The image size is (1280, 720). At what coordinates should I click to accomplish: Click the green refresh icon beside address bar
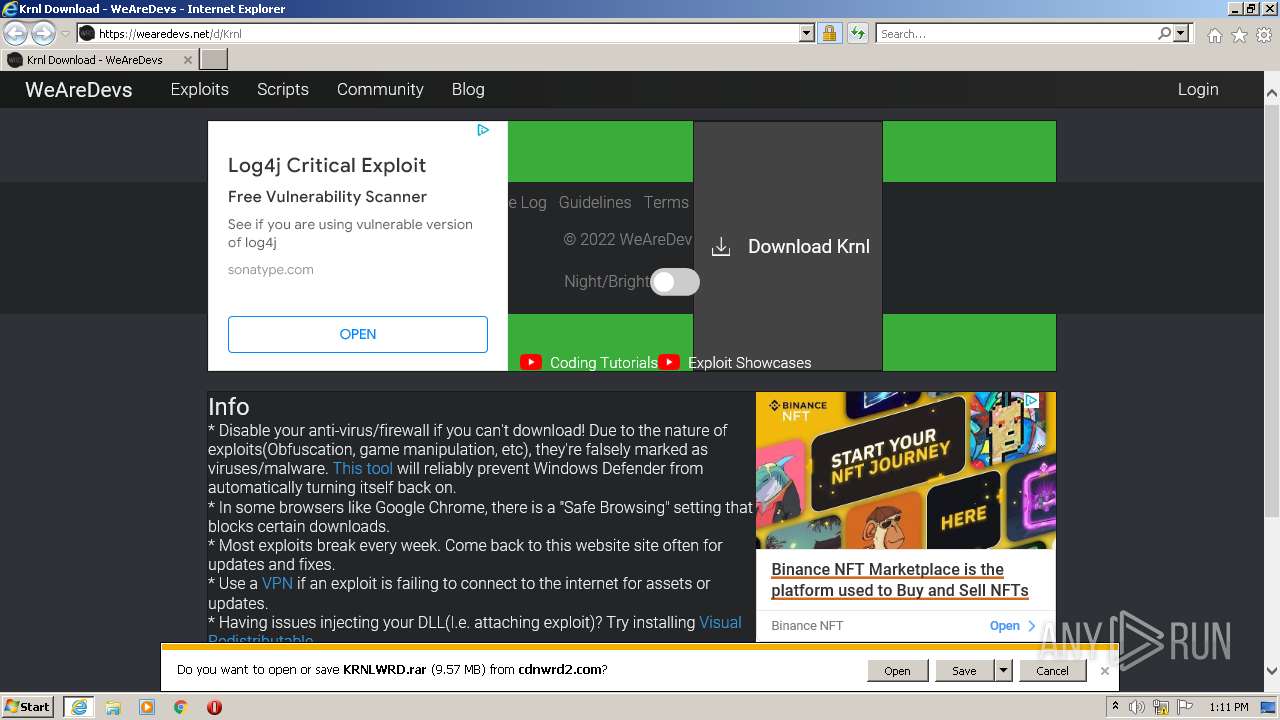pos(857,33)
